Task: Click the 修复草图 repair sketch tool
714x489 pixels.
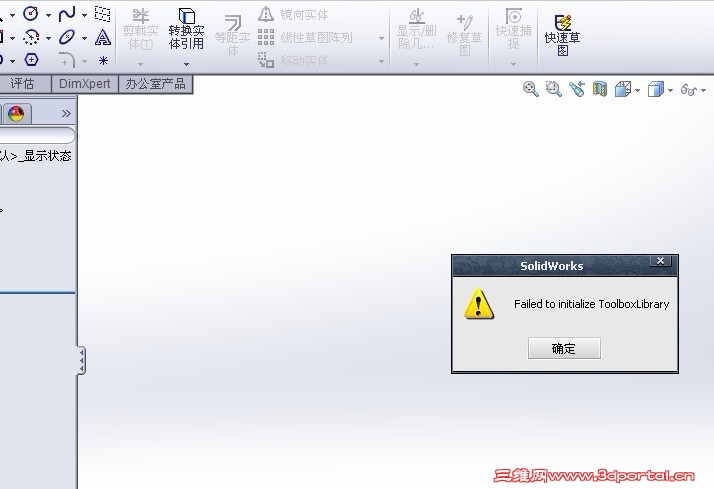Action: tap(464, 35)
